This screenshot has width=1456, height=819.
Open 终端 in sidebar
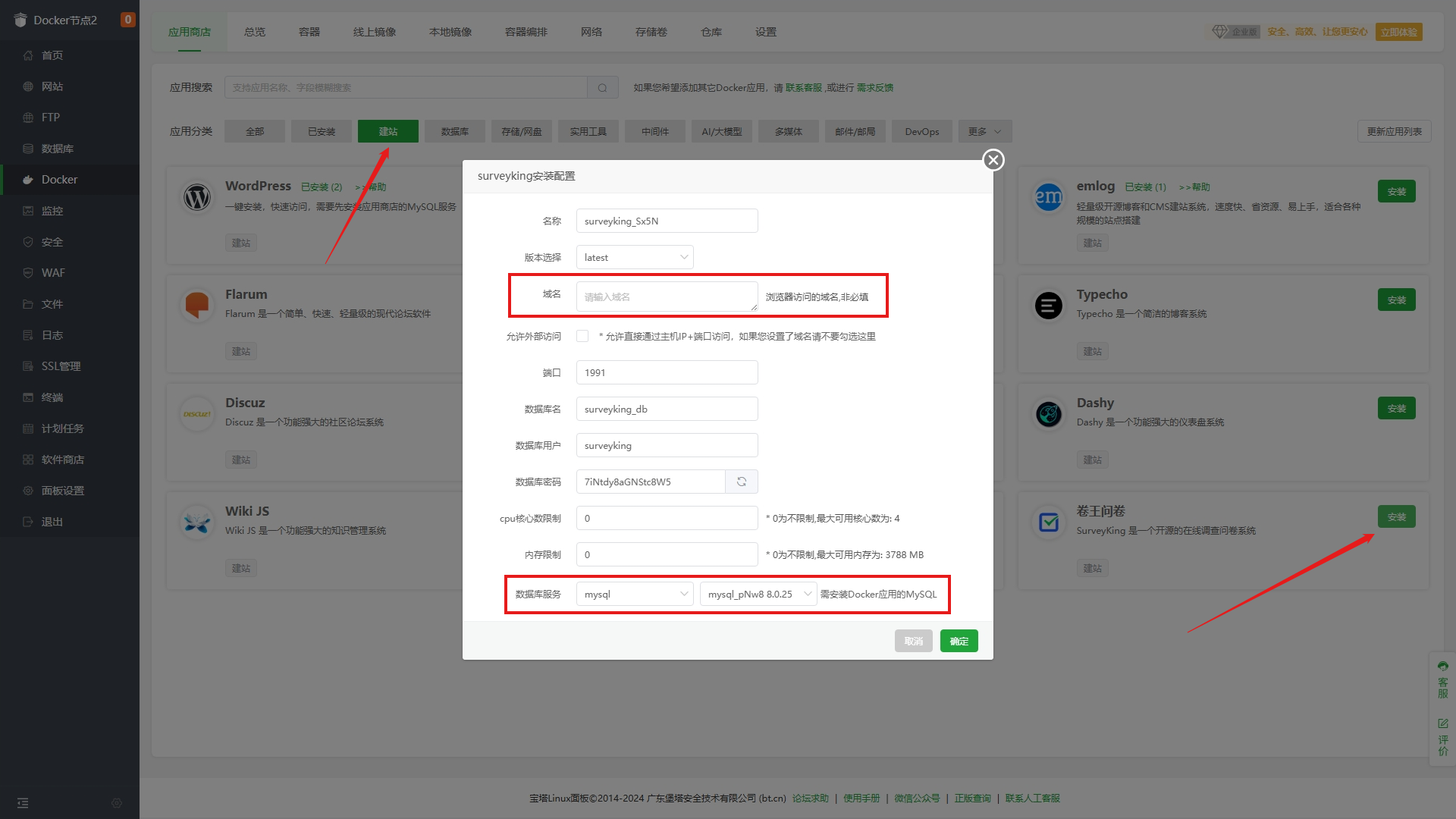click(70, 397)
